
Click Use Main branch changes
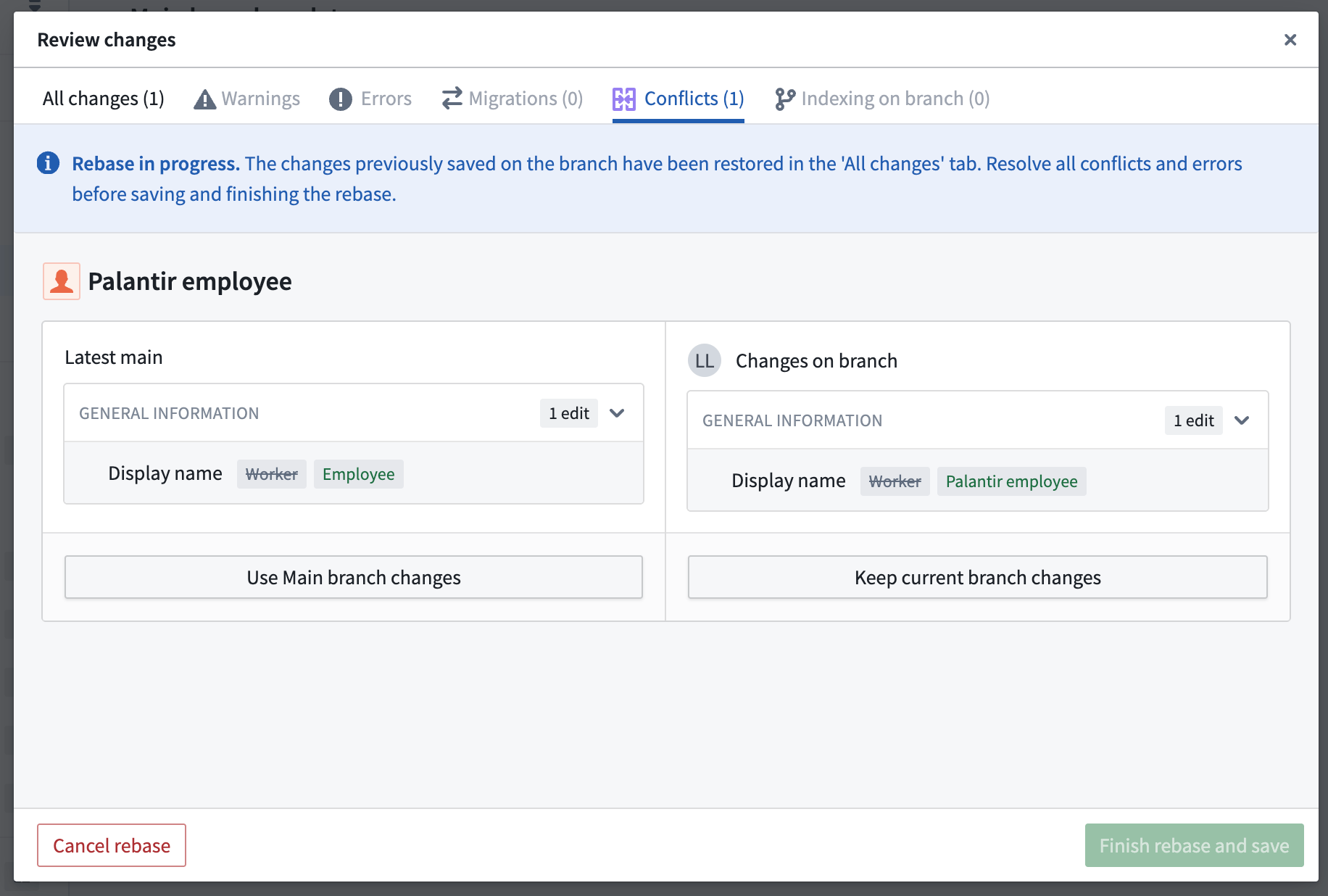tap(353, 577)
